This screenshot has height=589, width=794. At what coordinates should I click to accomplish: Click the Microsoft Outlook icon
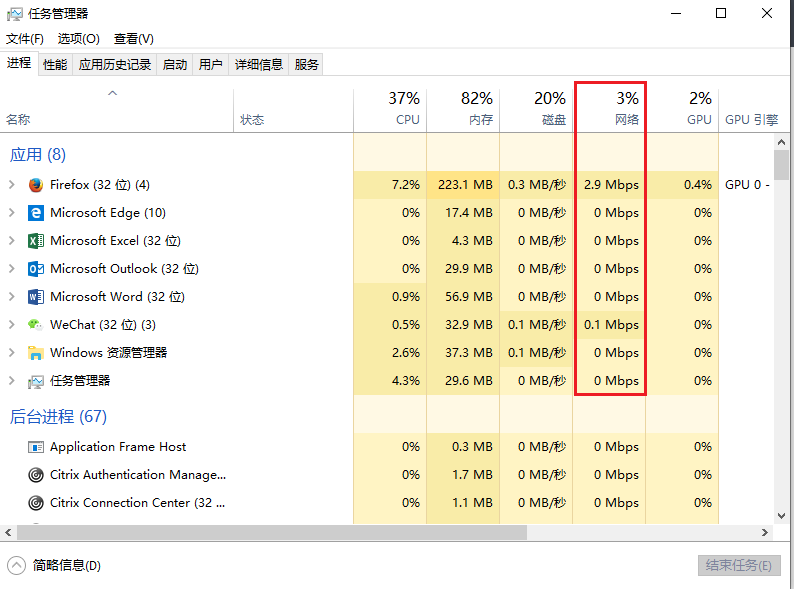(35, 269)
